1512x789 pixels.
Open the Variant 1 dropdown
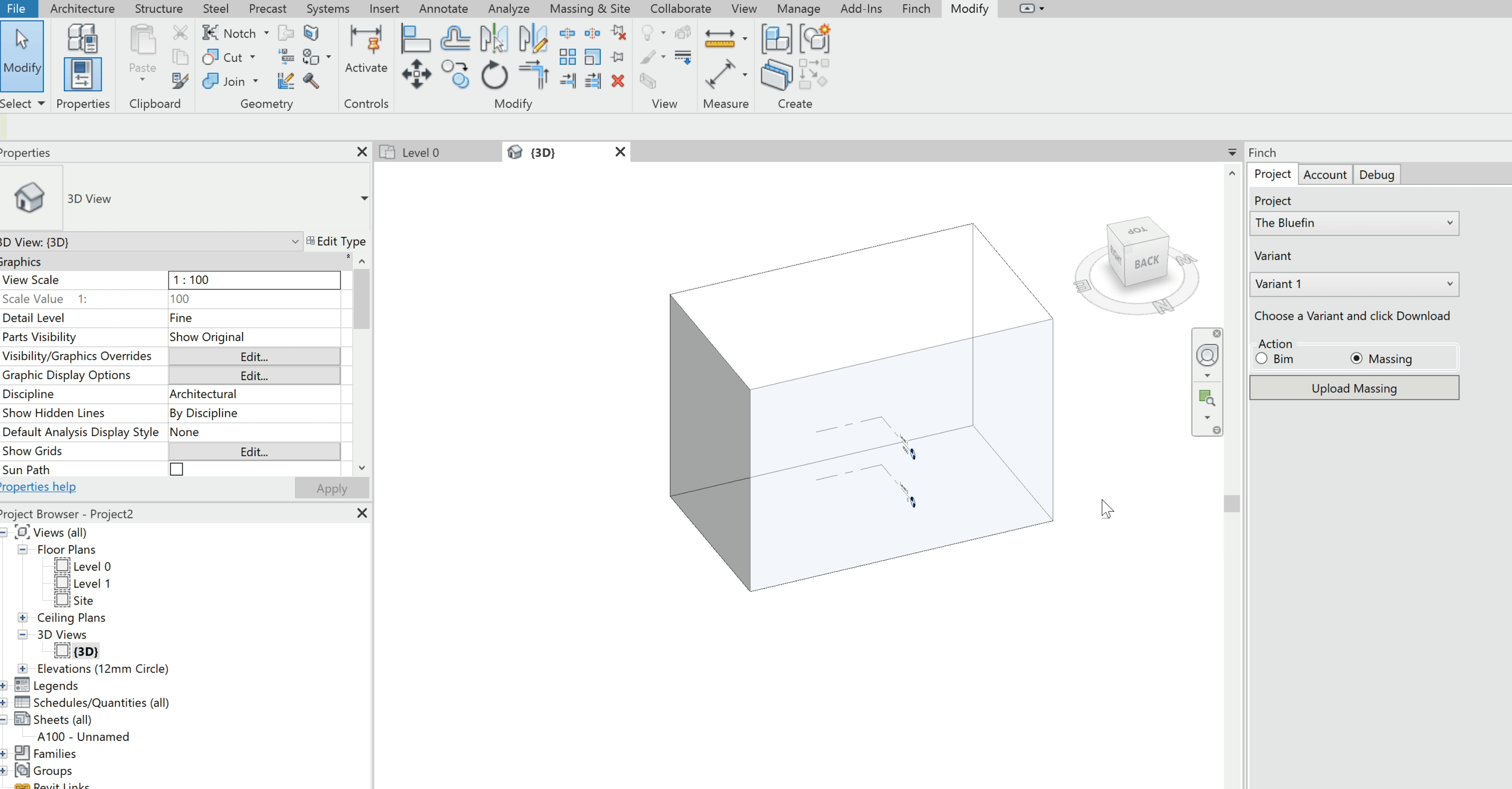coord(1353,284)
